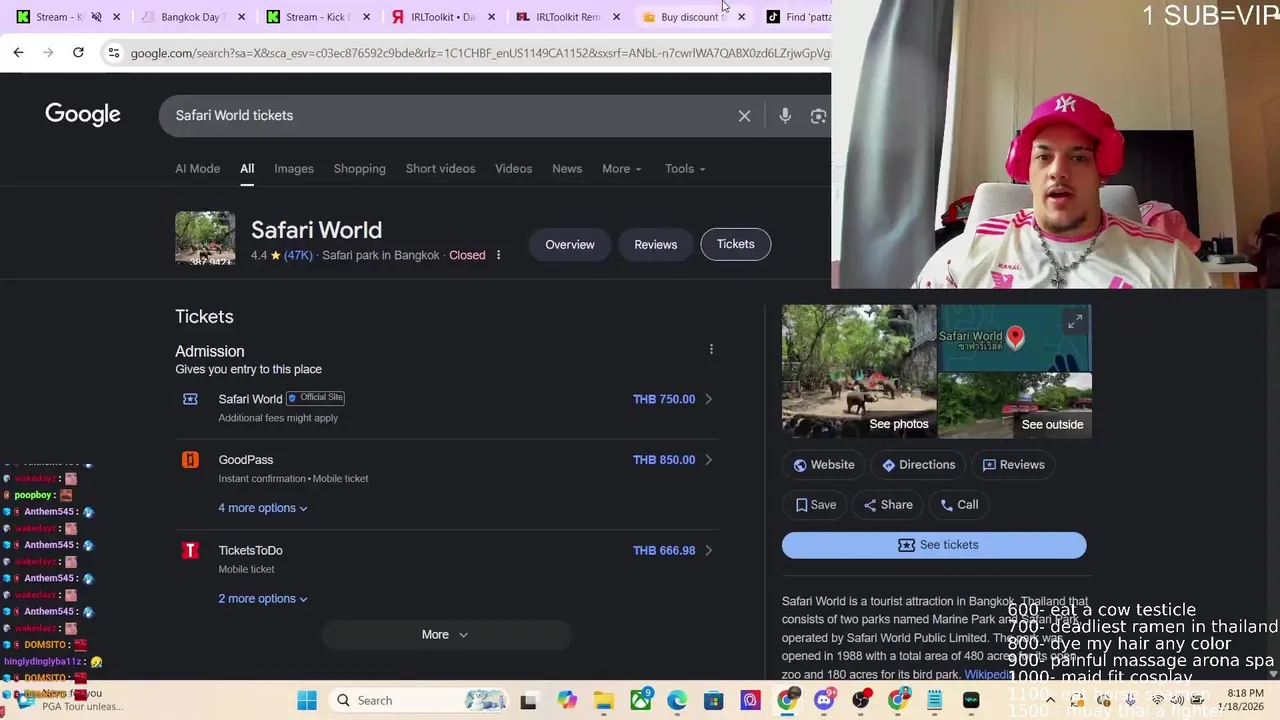
Task: Switch to AI Mode search tab
Action: (x=197, y=169)
